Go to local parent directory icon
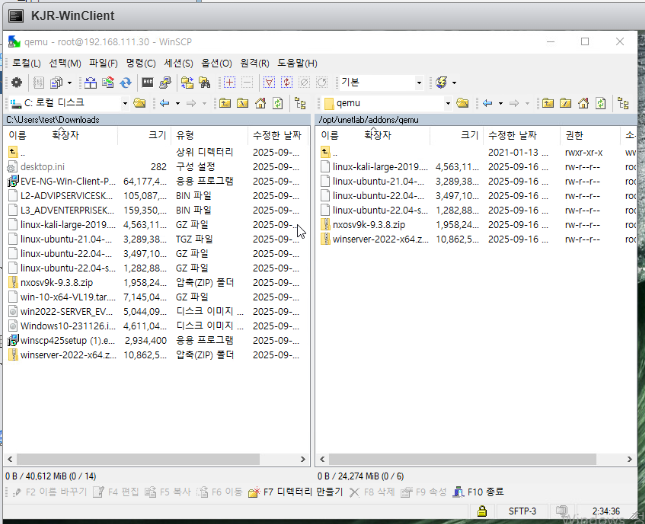 tap(225, 103)
